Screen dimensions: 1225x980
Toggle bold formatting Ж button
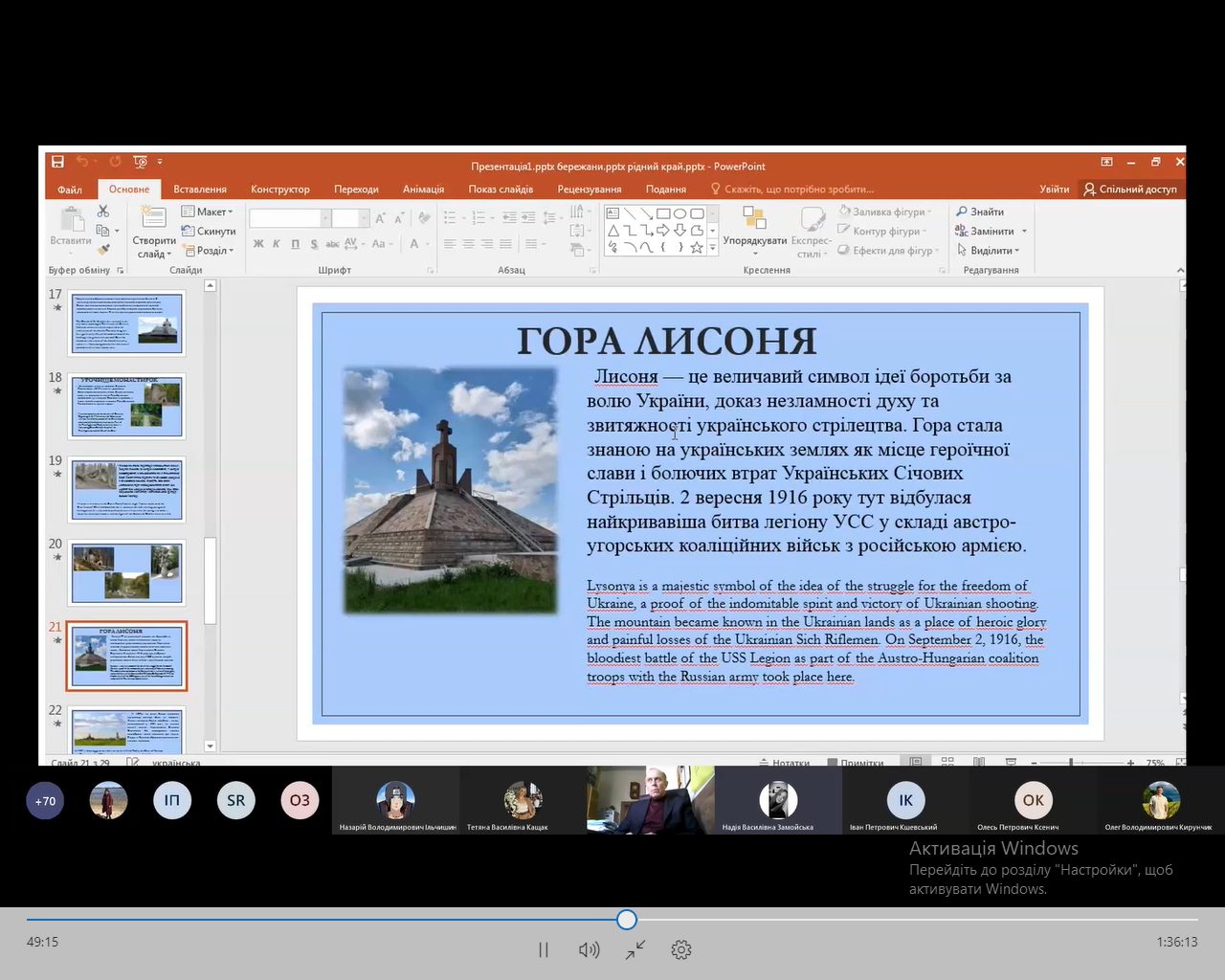point(258,244)
